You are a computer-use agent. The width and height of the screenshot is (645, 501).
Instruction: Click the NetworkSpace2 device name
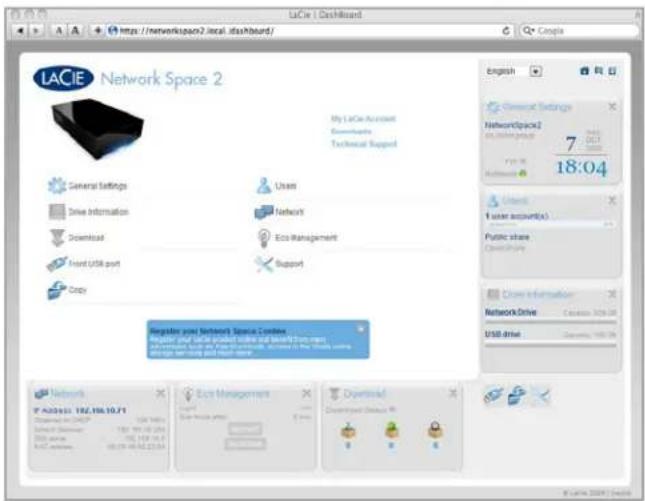click(513, 125)
